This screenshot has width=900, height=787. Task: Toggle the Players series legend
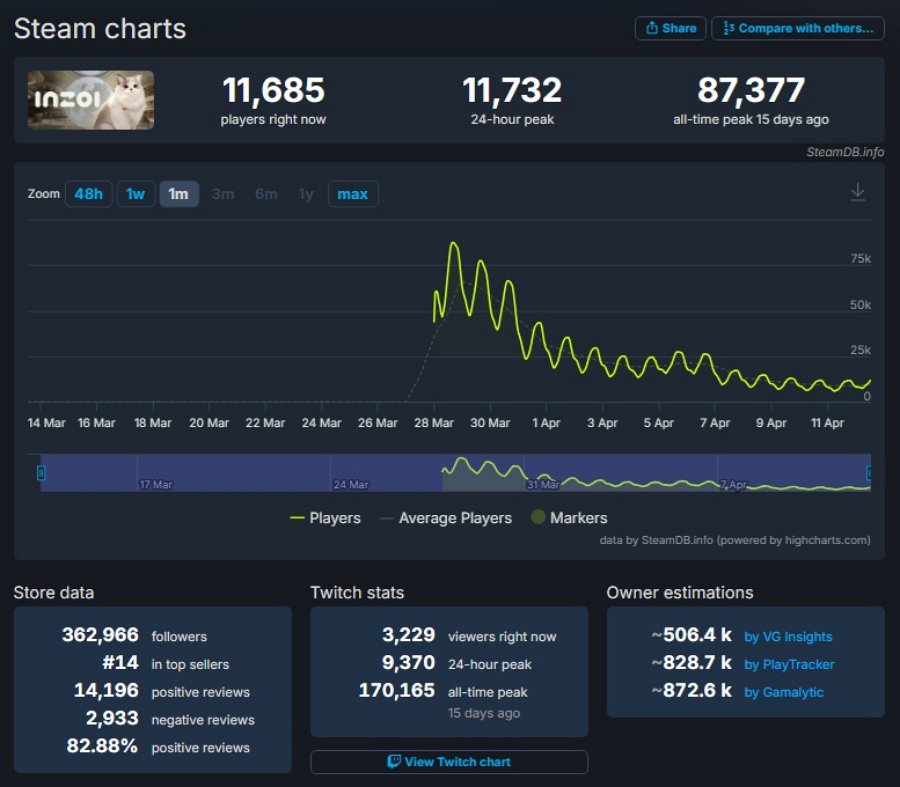tap(325, 518)
